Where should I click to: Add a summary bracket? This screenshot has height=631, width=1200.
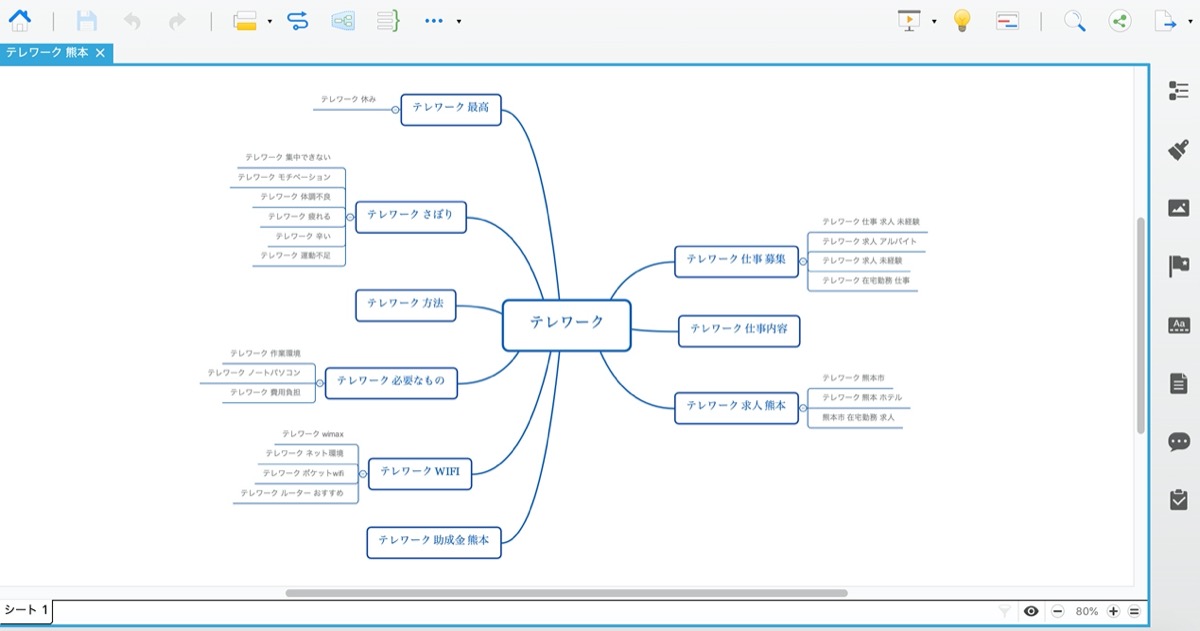[389, 20]
